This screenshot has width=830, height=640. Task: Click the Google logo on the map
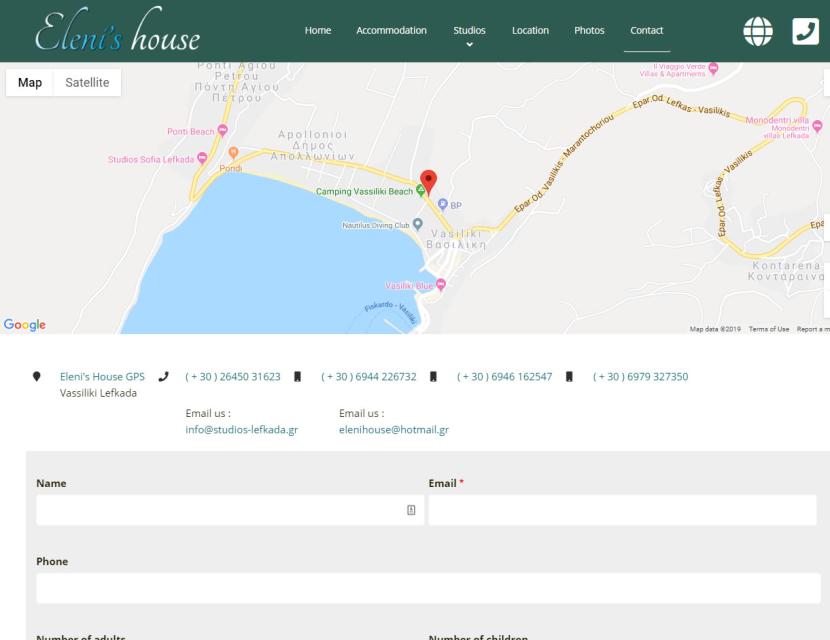point(24,324)
